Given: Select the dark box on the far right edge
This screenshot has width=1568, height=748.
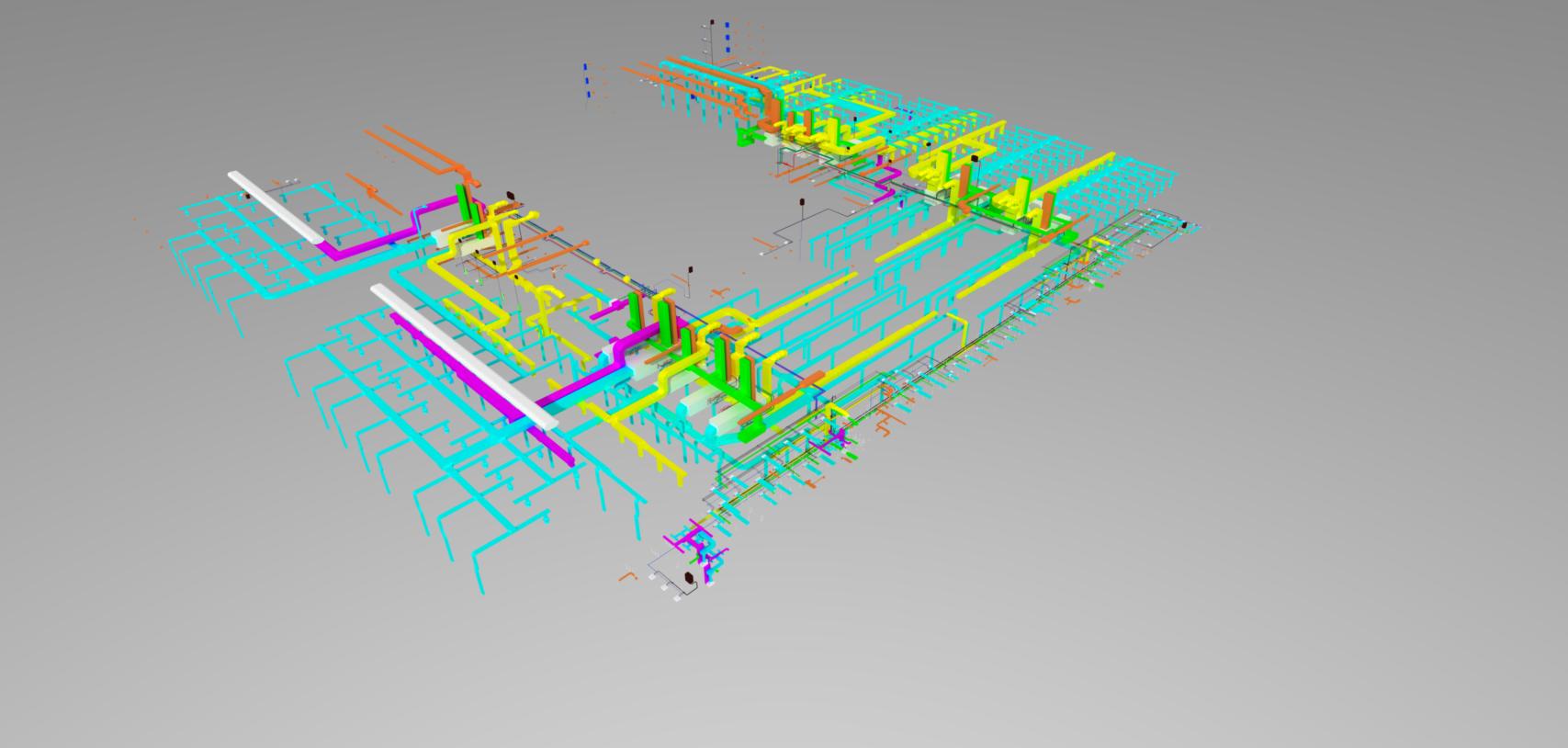Looking at the screenshot, I should point(1184,225).
